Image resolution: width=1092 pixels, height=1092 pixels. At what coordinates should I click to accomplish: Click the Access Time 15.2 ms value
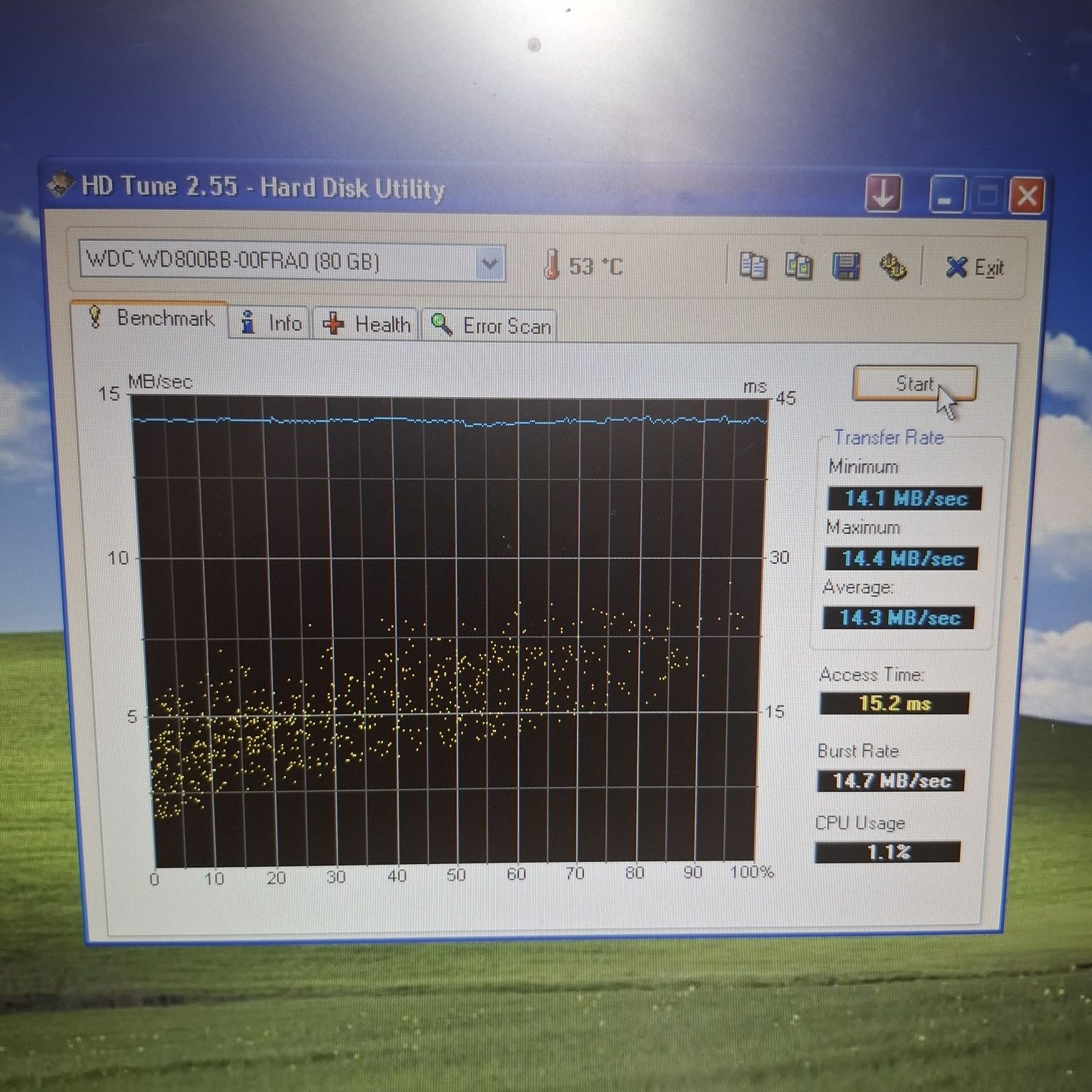[895, 703]
